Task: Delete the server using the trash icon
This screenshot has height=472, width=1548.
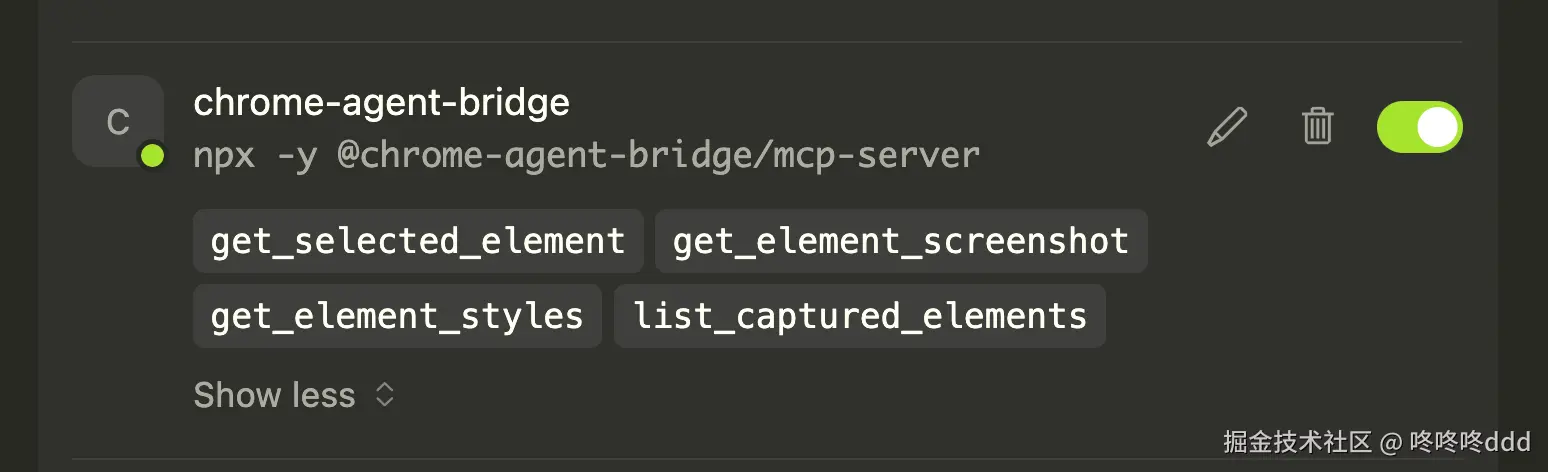Action: pyautogui.click(x=1317, y=127)
